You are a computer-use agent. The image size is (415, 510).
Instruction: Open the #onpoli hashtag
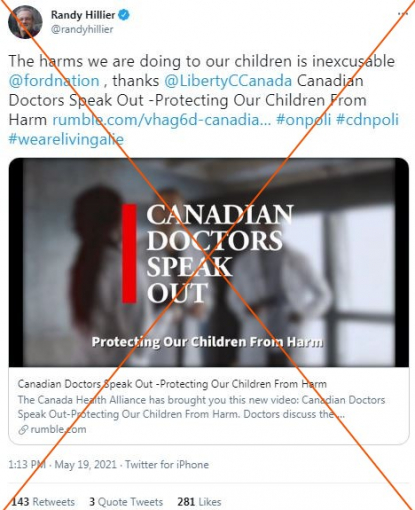pyautogui.click(x=304, y=120)
